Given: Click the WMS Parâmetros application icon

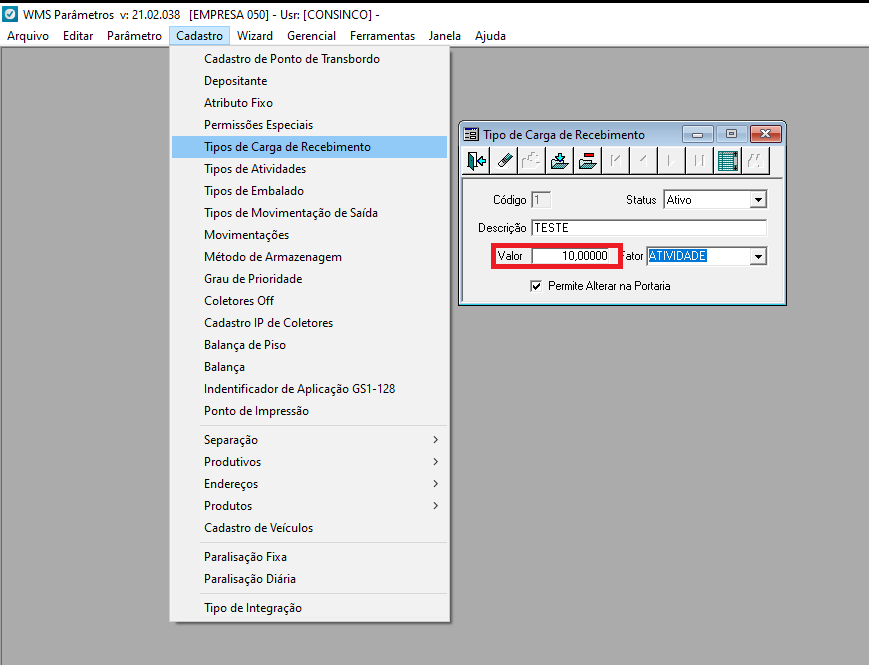Looking at the screenshot, I should 11,14.
